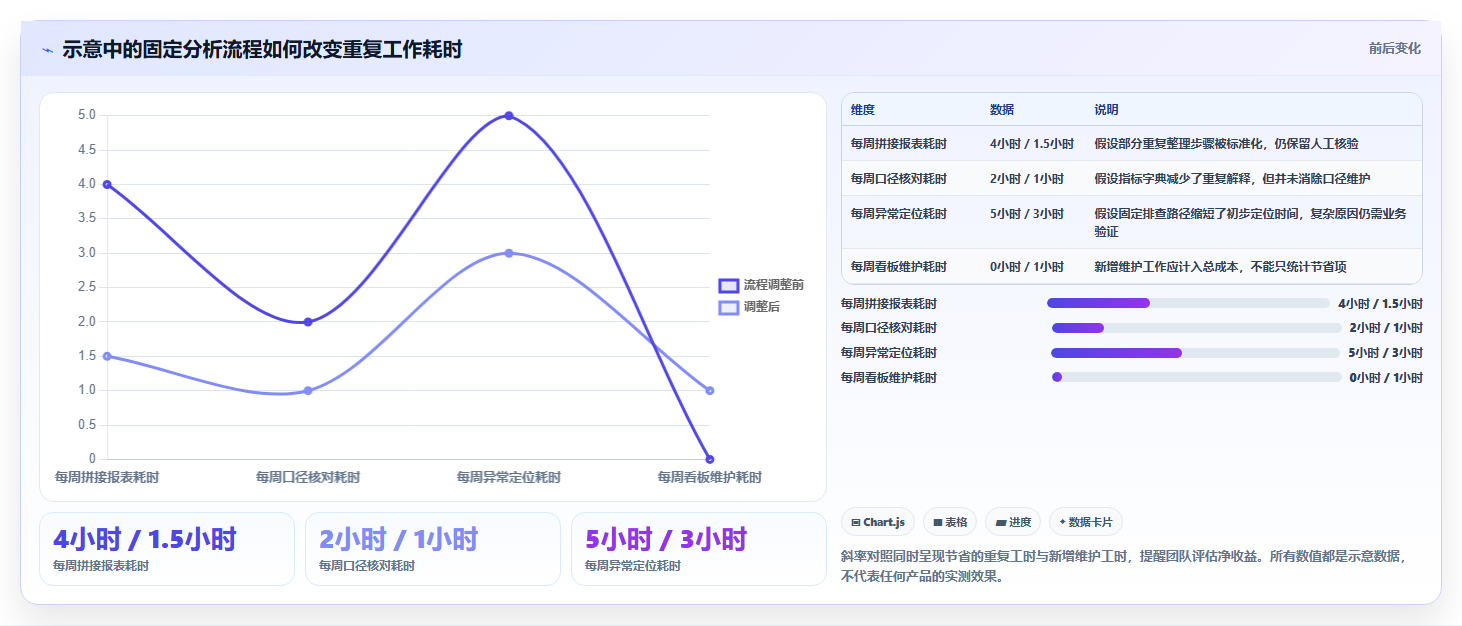The width and height of the screenshot is (1462, 626).
Task: Click the 每周异常定位耗时 progress bar
Action: (1196, 353)
